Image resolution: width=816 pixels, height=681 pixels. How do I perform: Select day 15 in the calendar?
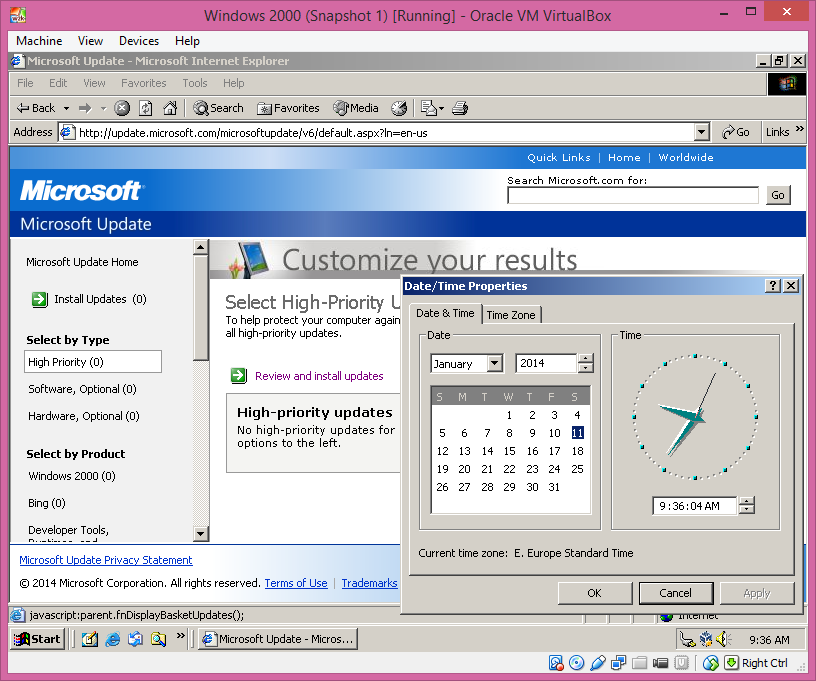[x=509, y=451]
